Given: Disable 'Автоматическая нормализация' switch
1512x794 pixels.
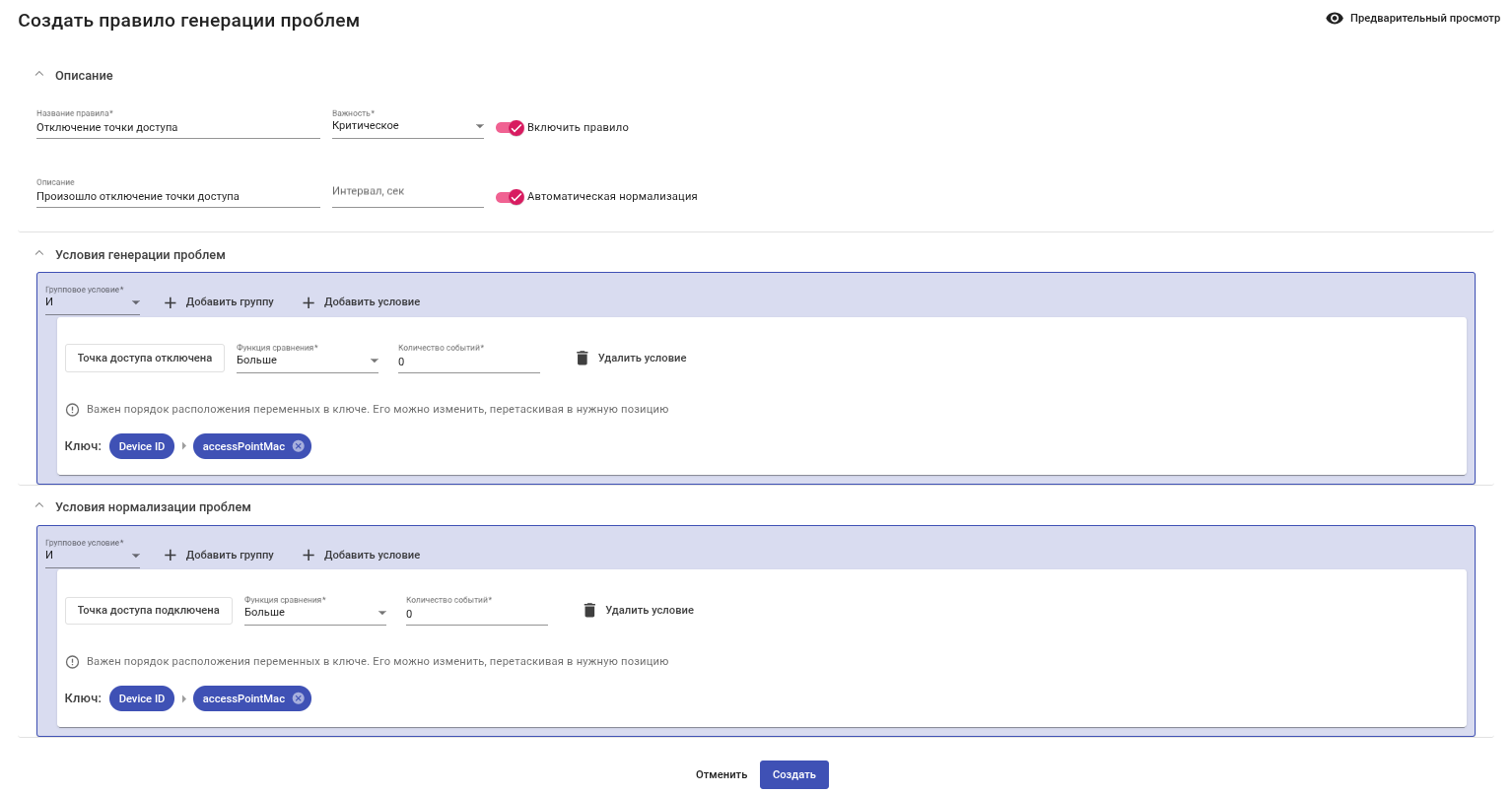Looking at the screenshot, I should 510,197.
